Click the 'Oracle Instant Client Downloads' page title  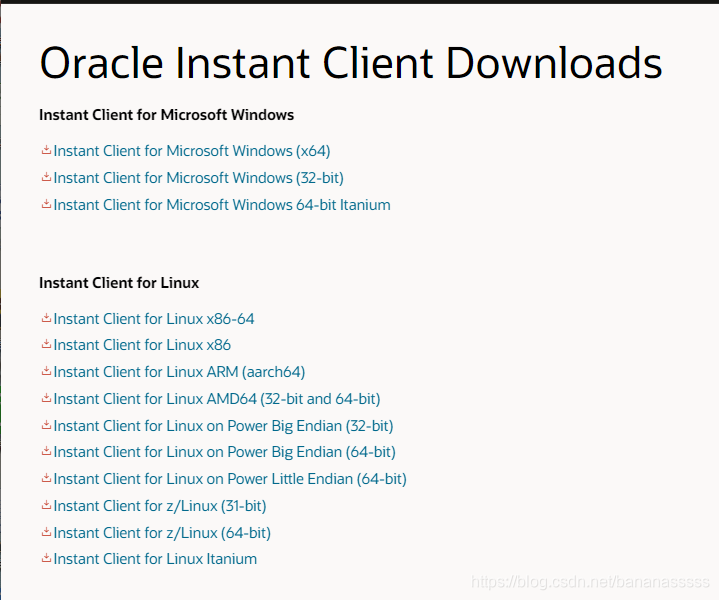coord(351,63)
